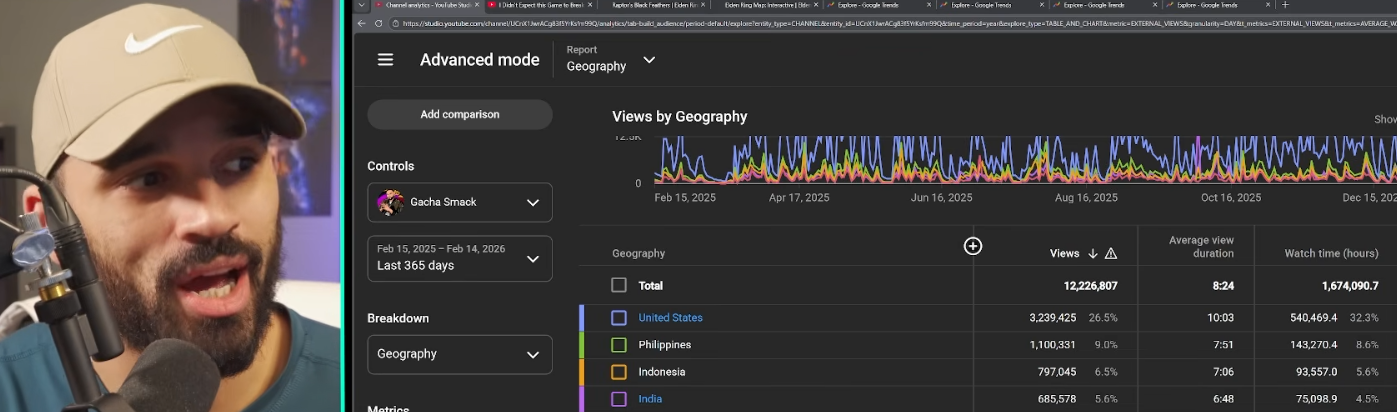
Task: Click the browser address bar URL
Action: (890, 23)
